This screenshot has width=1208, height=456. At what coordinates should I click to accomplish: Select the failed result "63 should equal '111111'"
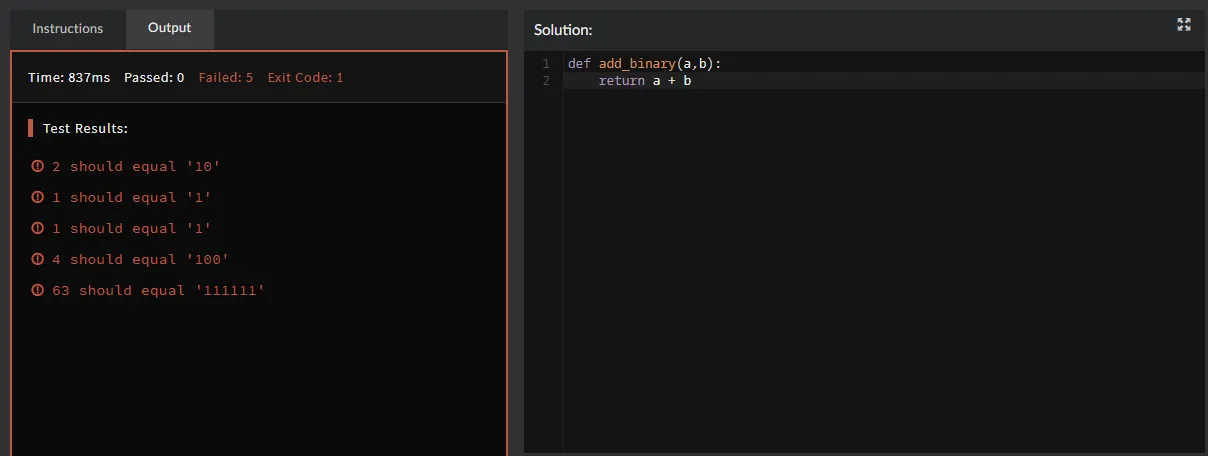point(158,291)
